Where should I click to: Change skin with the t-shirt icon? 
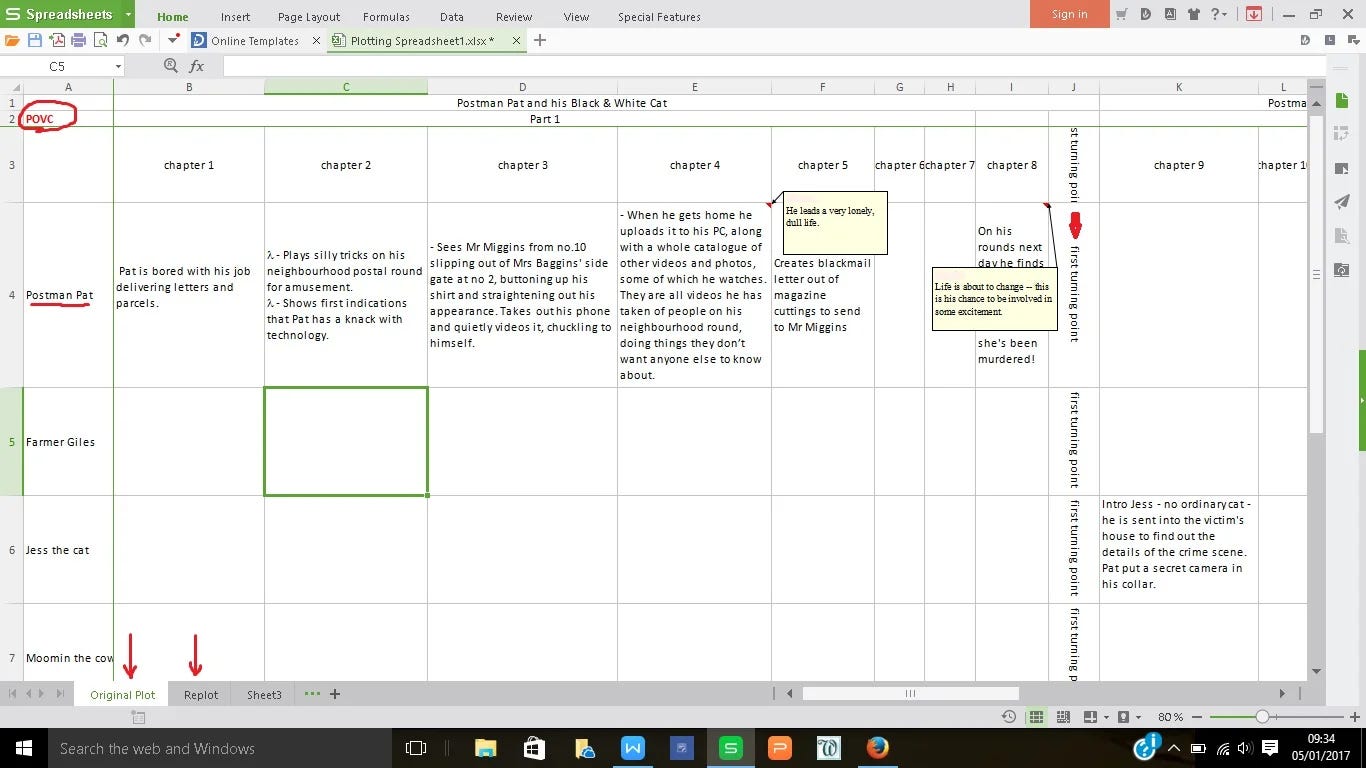[1193, 14]
